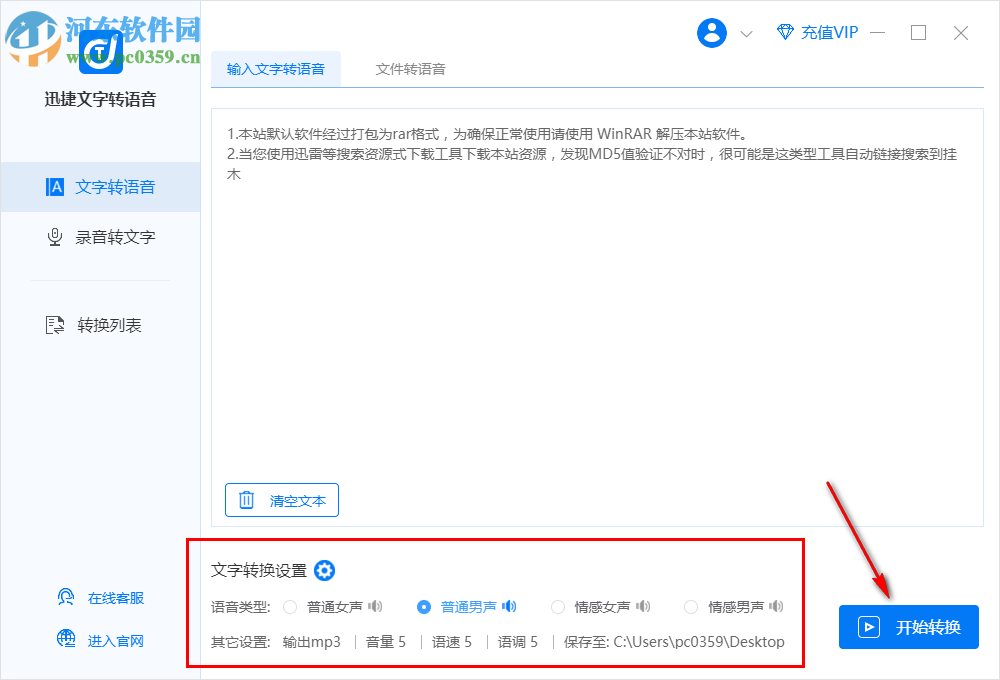Open the 输出mp3 format setting
The width and height of the screenshot is (1000, 680).
[x=312, y=642]
